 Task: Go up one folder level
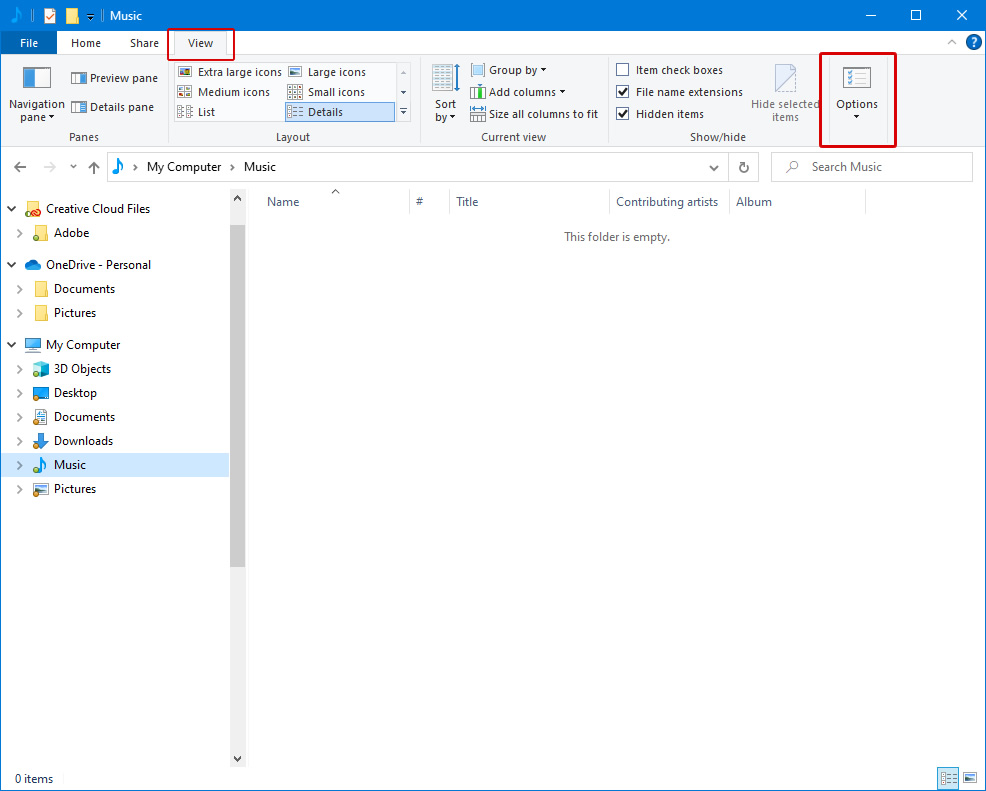click(x=94, y=167)
